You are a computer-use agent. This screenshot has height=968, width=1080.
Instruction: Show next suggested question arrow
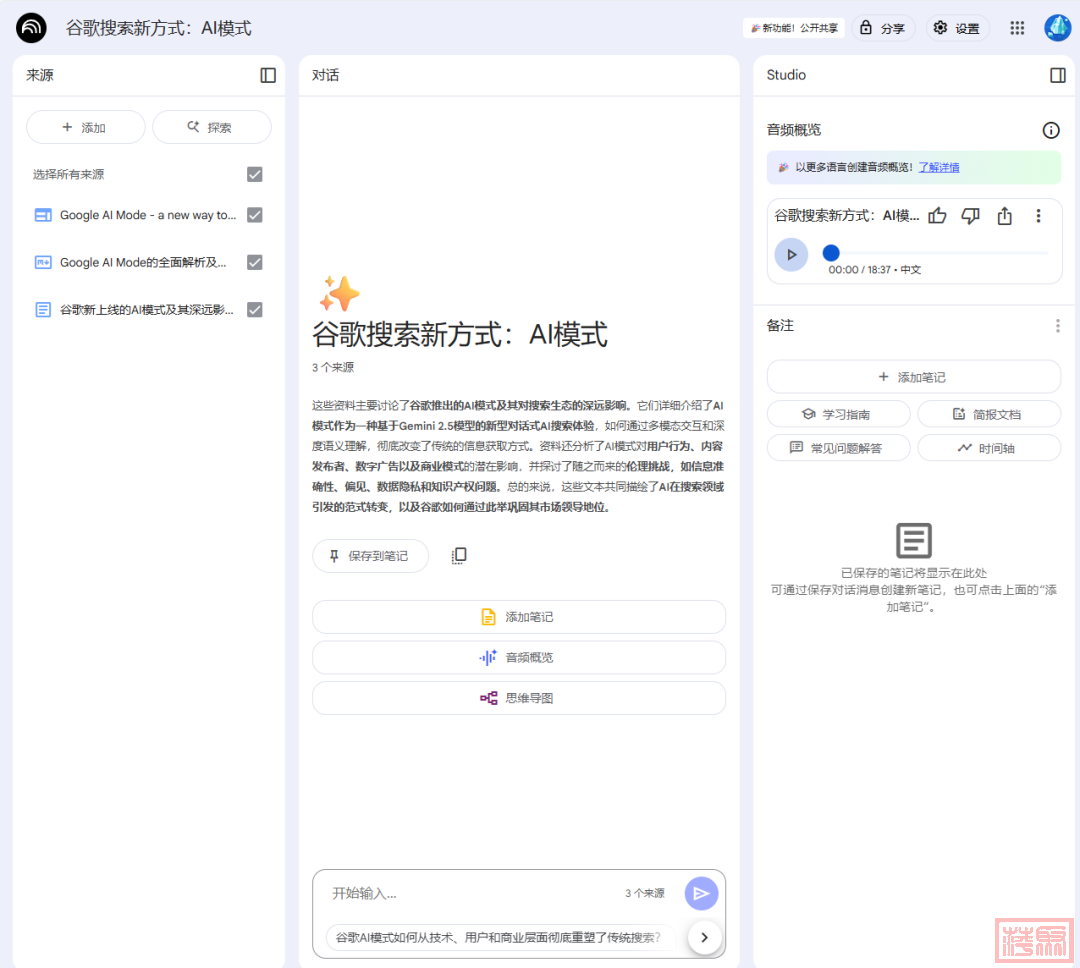click(x=704, y=937)
